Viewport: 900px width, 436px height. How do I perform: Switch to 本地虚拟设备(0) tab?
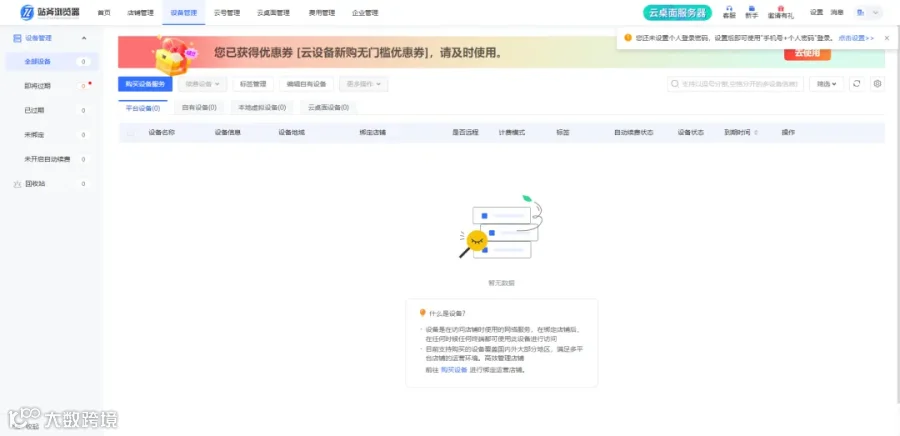pos(262,107)
